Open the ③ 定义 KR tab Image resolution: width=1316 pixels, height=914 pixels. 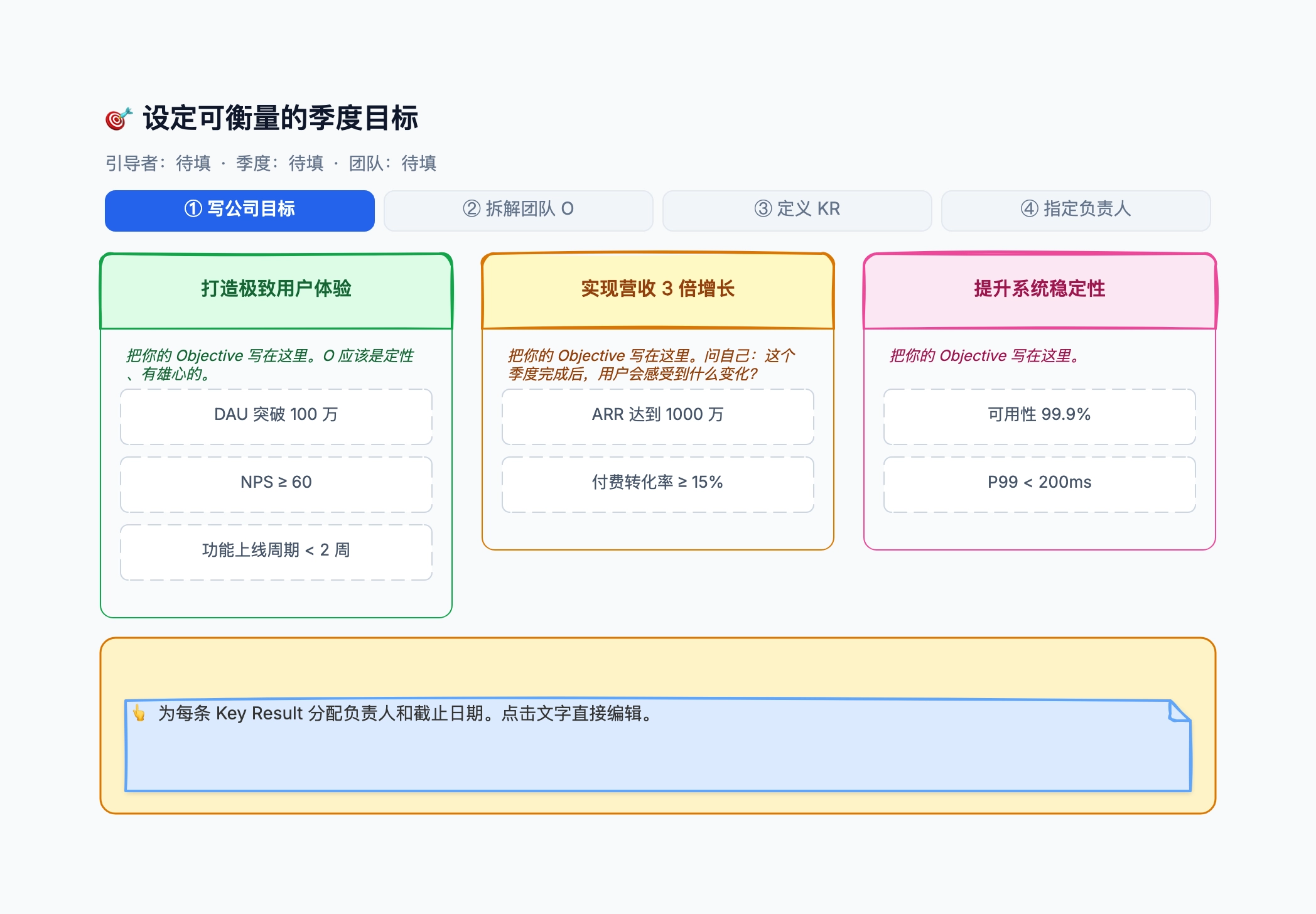[797, 210]
